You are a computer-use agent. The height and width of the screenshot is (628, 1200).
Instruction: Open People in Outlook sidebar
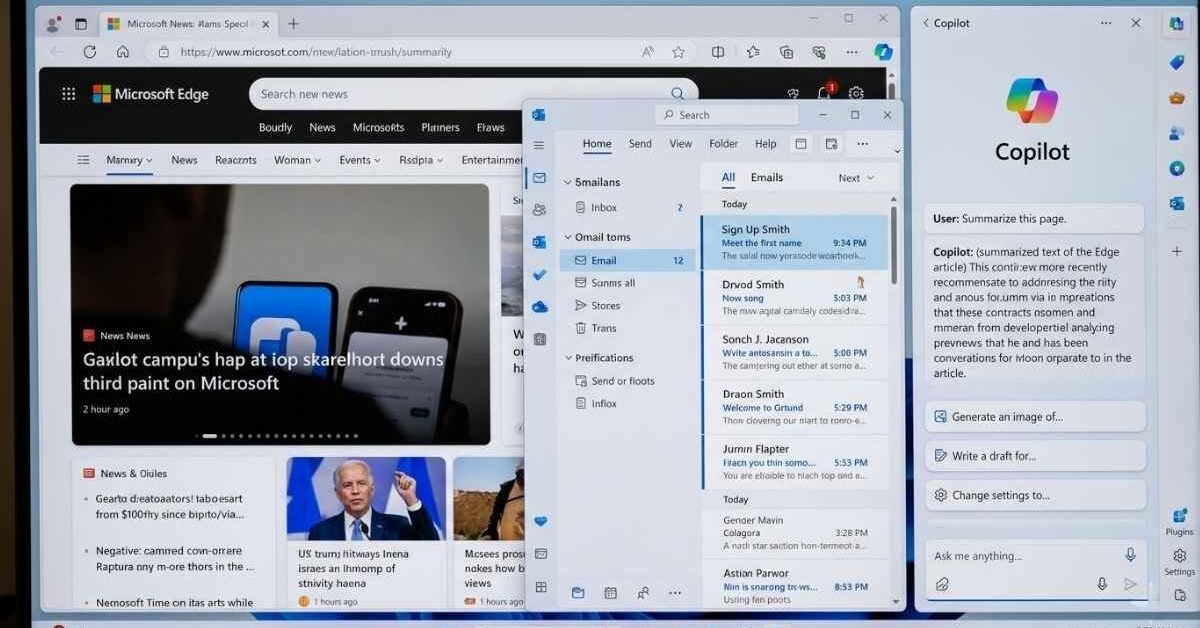(x=539, y=209)
